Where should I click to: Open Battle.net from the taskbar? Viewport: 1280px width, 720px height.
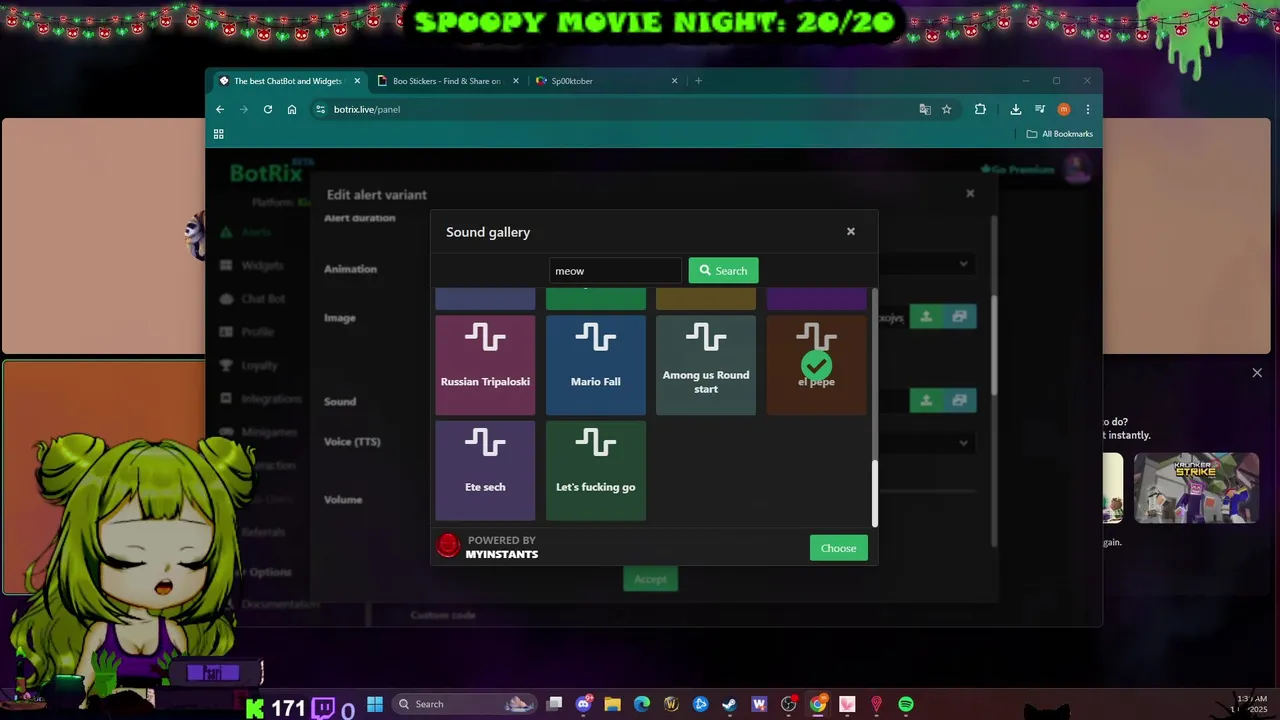pos(701,704)
